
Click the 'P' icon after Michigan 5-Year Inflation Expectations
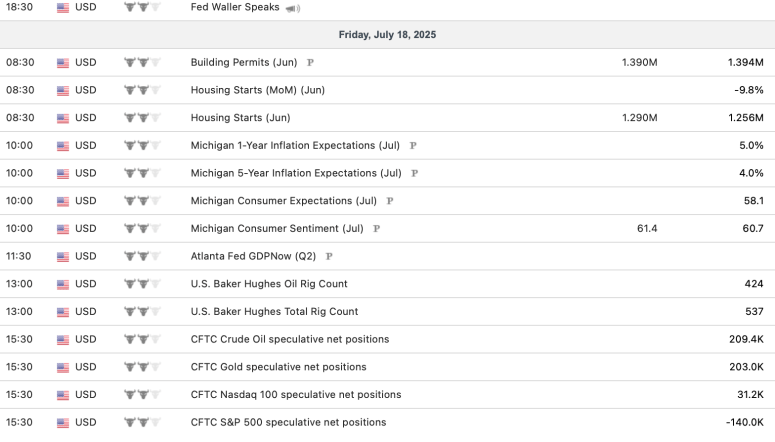pos(414,173)
